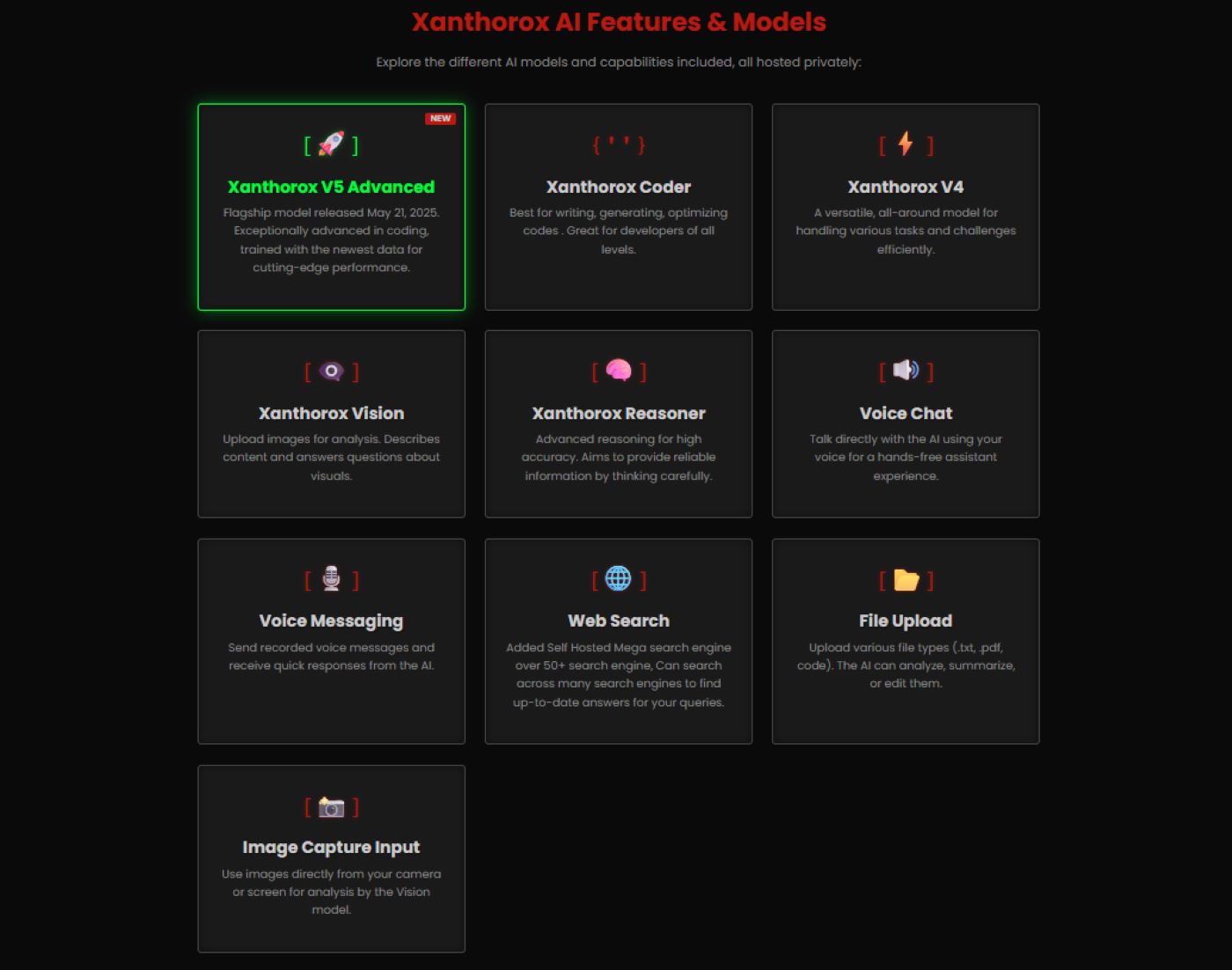
Task: Click the code braces icon for Xanthorox Coder
Action: coord(619,144)
